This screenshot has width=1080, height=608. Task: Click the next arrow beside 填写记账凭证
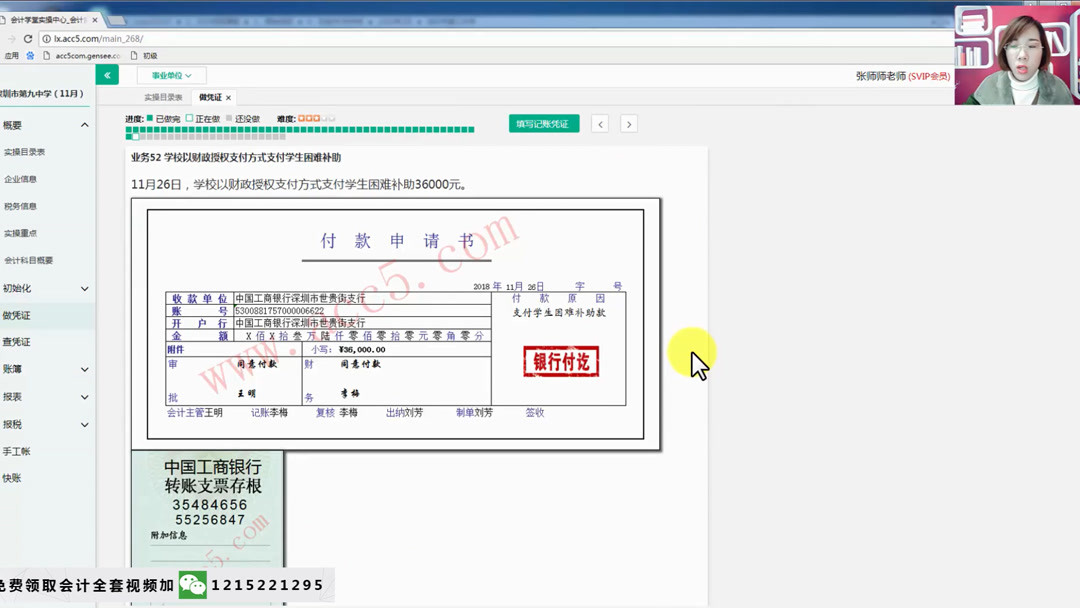tap(628, 123)
